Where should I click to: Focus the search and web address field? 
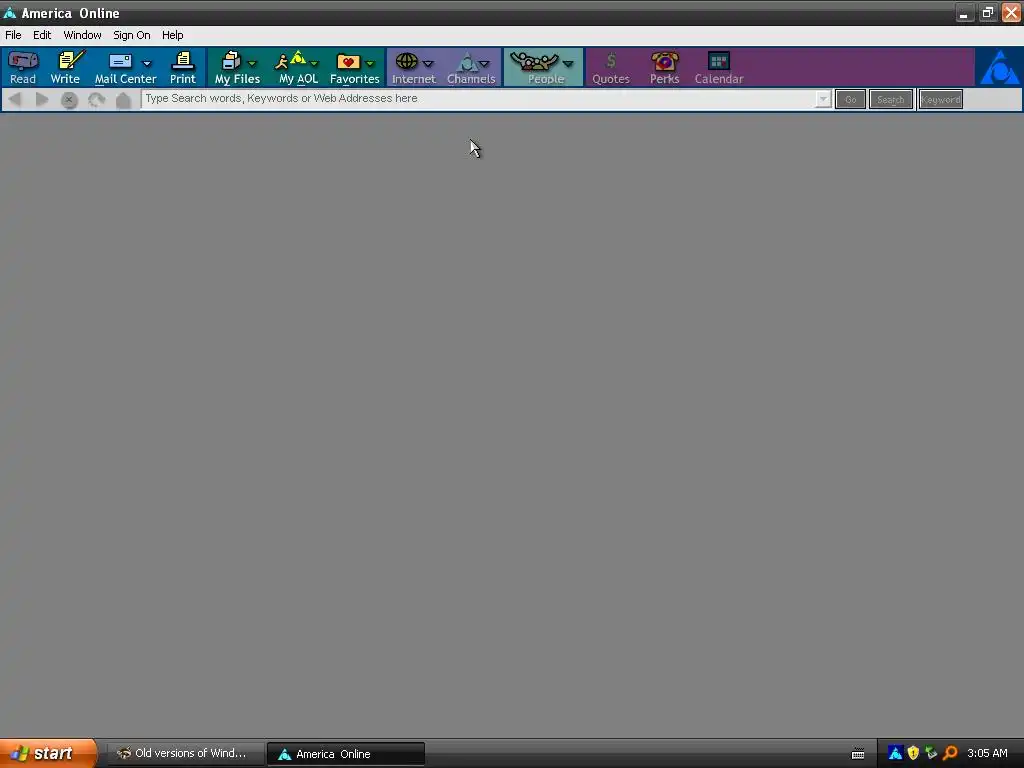tap(478, 99)
